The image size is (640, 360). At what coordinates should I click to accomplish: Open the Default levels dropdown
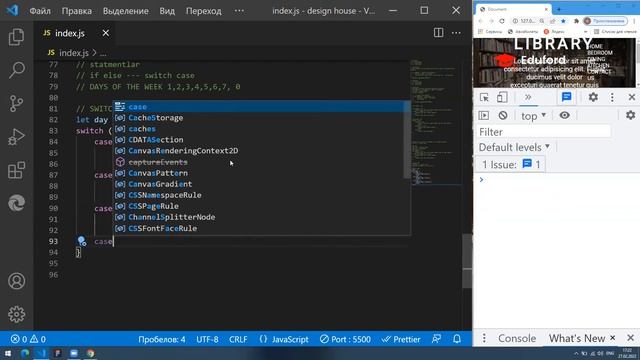click(x=514, y=147)
